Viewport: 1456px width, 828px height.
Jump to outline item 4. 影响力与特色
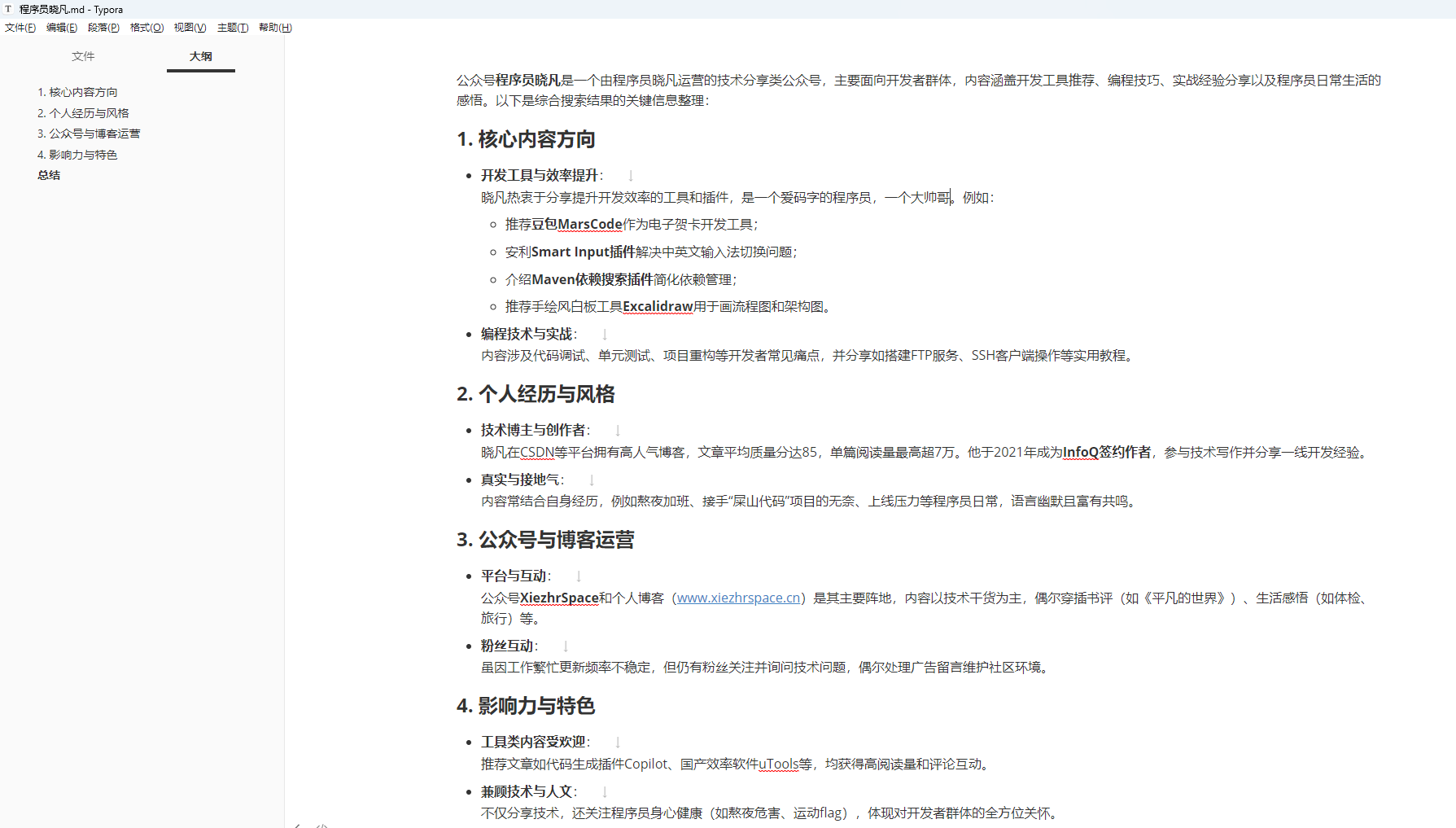click(x=78, y=154)
